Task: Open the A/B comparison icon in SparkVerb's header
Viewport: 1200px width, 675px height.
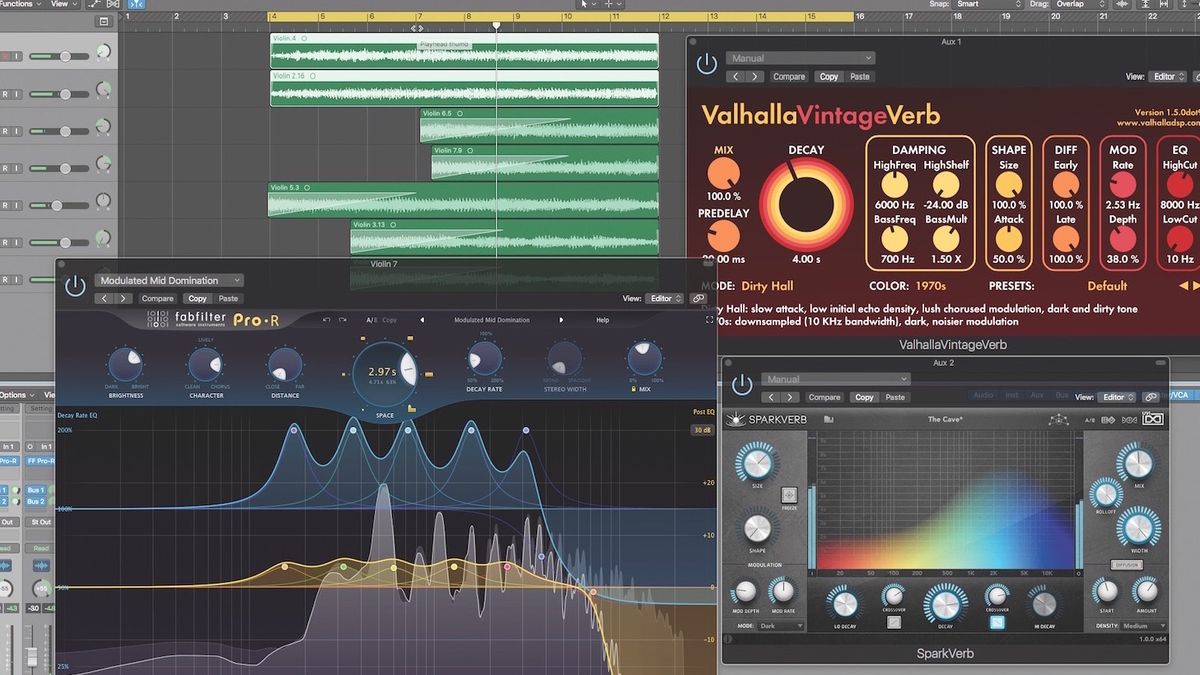Action: (x=1089, y=418)
